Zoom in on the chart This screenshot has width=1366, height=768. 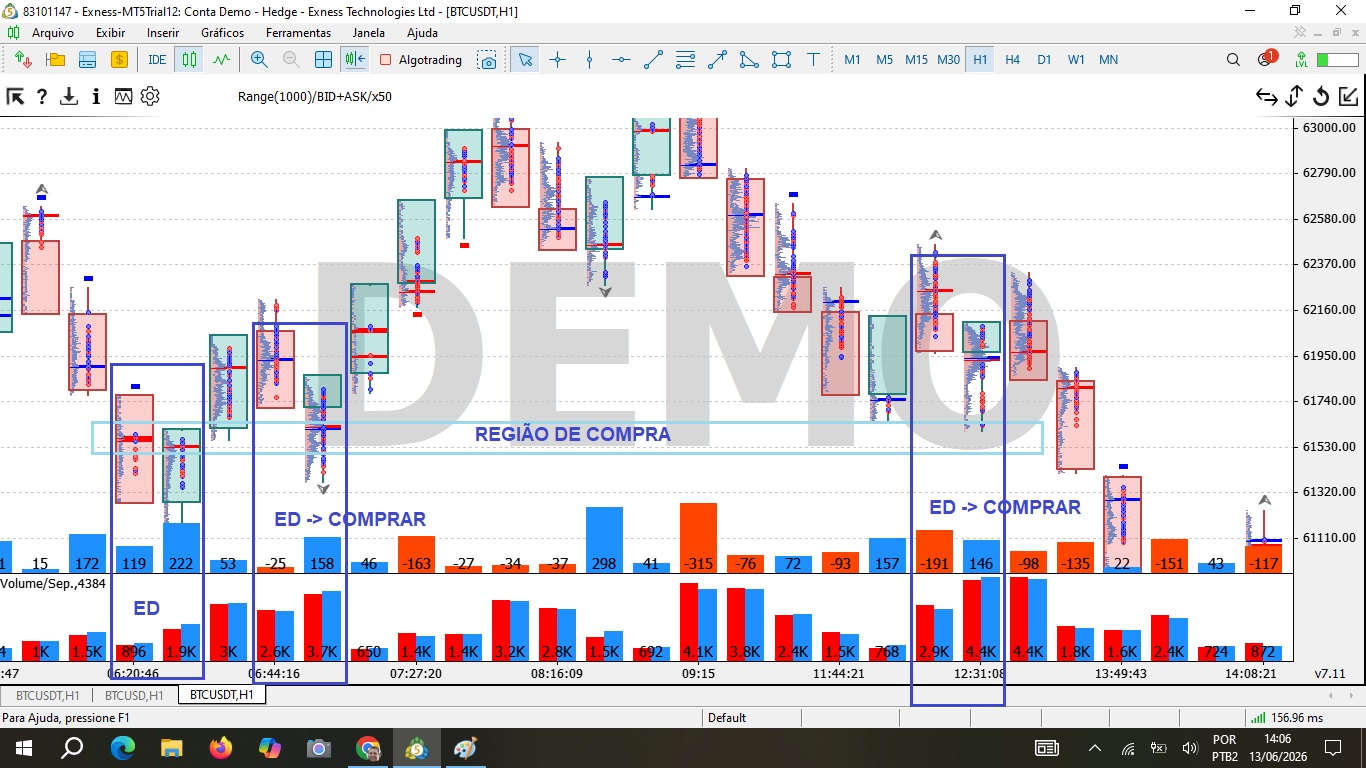259,59
